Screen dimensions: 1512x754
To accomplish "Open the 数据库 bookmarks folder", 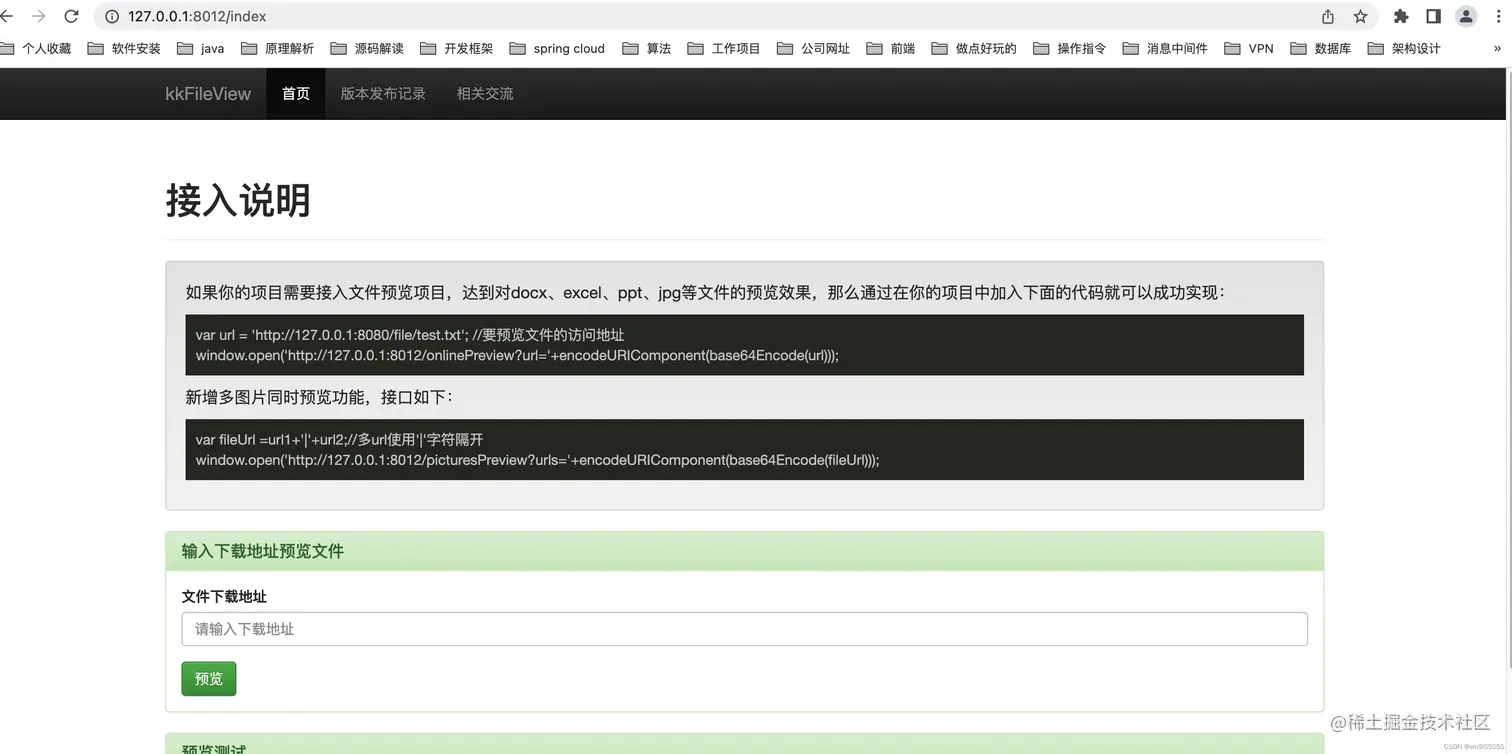I will [x=1330, y=47].
